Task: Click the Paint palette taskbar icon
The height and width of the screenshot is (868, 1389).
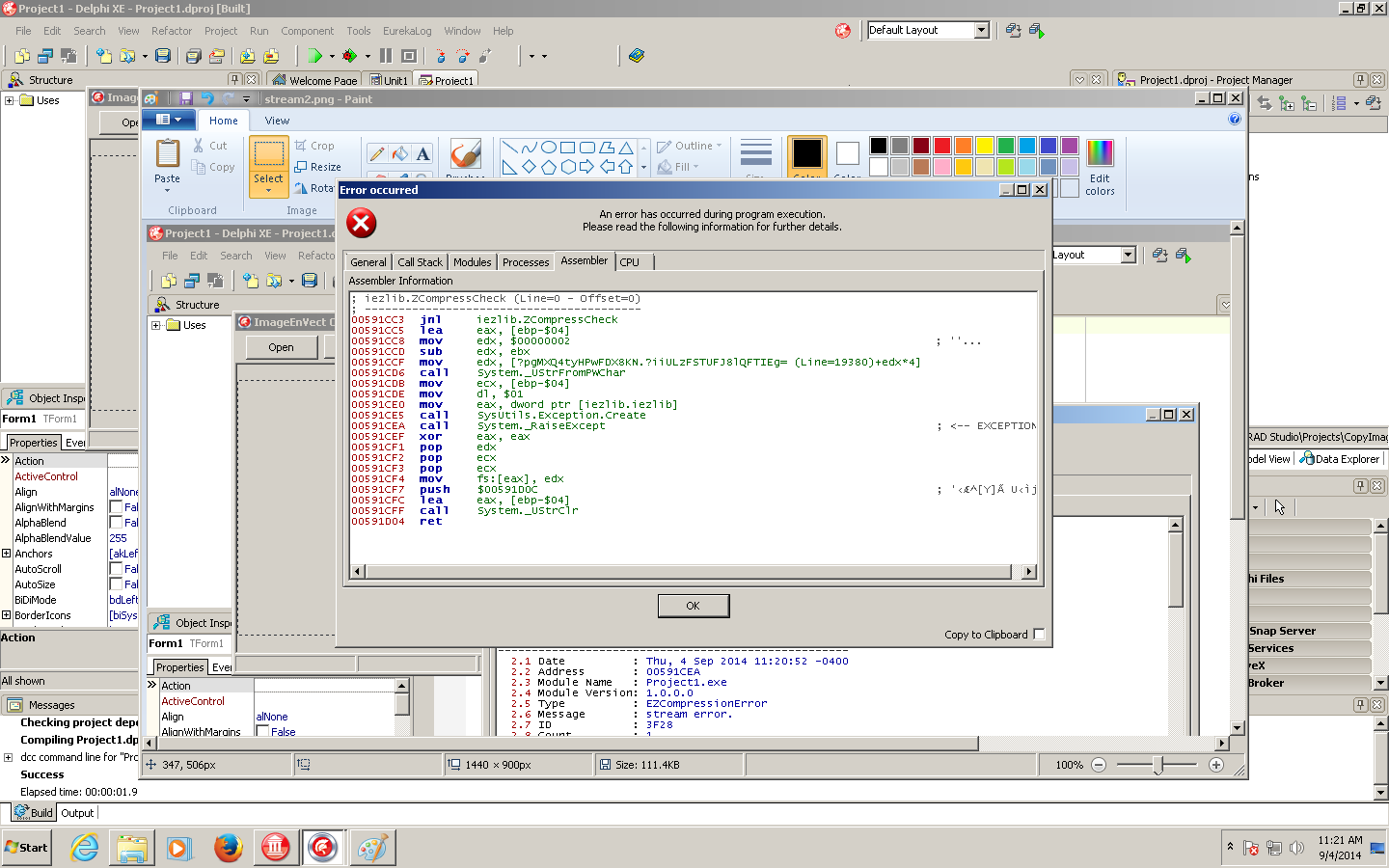Action: tap(371, 848)
